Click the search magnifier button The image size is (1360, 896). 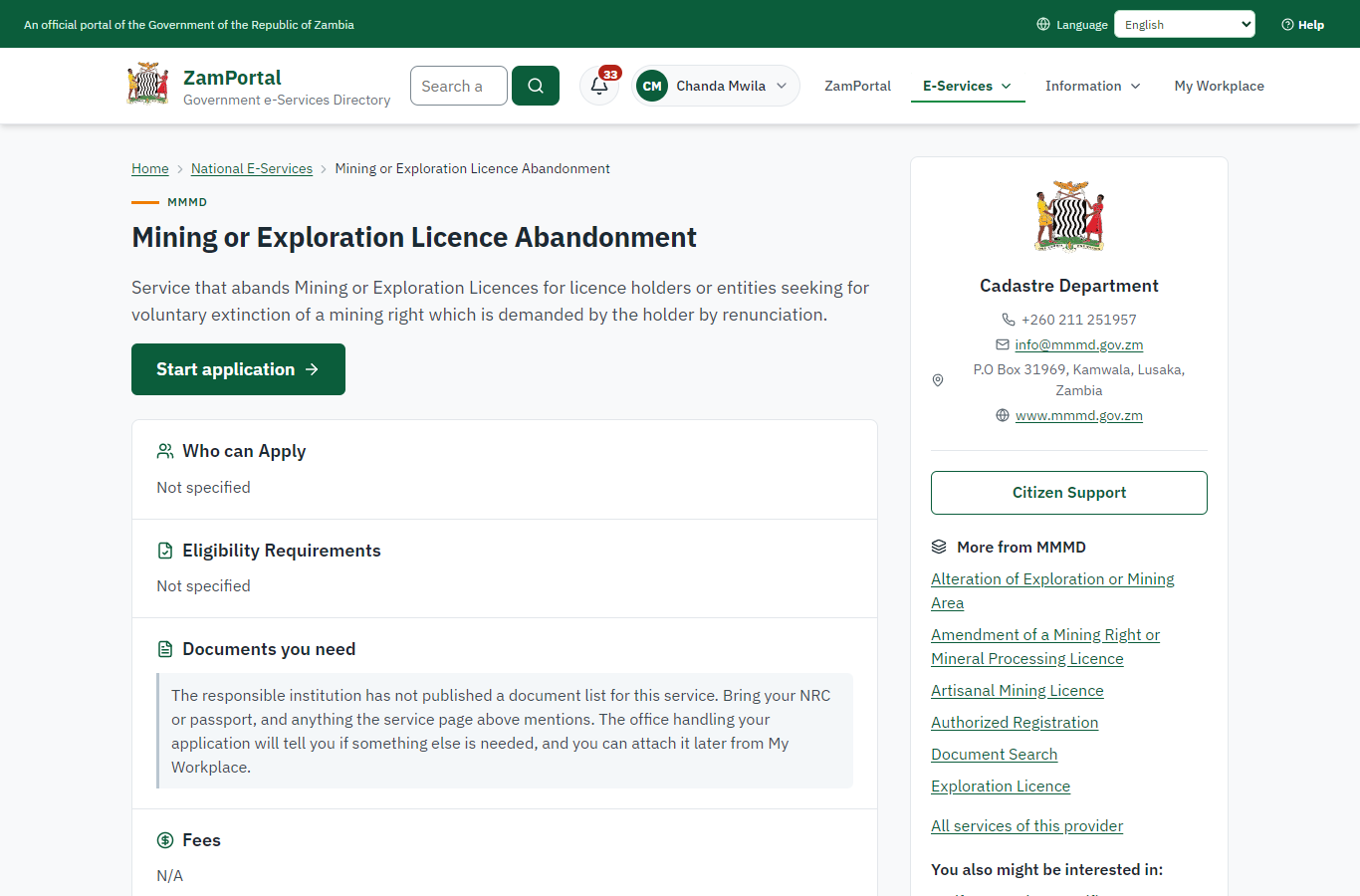(536, 86)
